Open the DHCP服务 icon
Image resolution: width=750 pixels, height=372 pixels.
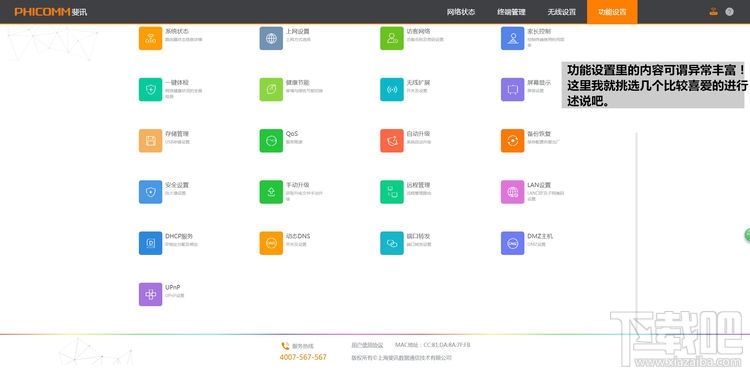[x=151, y=243]
